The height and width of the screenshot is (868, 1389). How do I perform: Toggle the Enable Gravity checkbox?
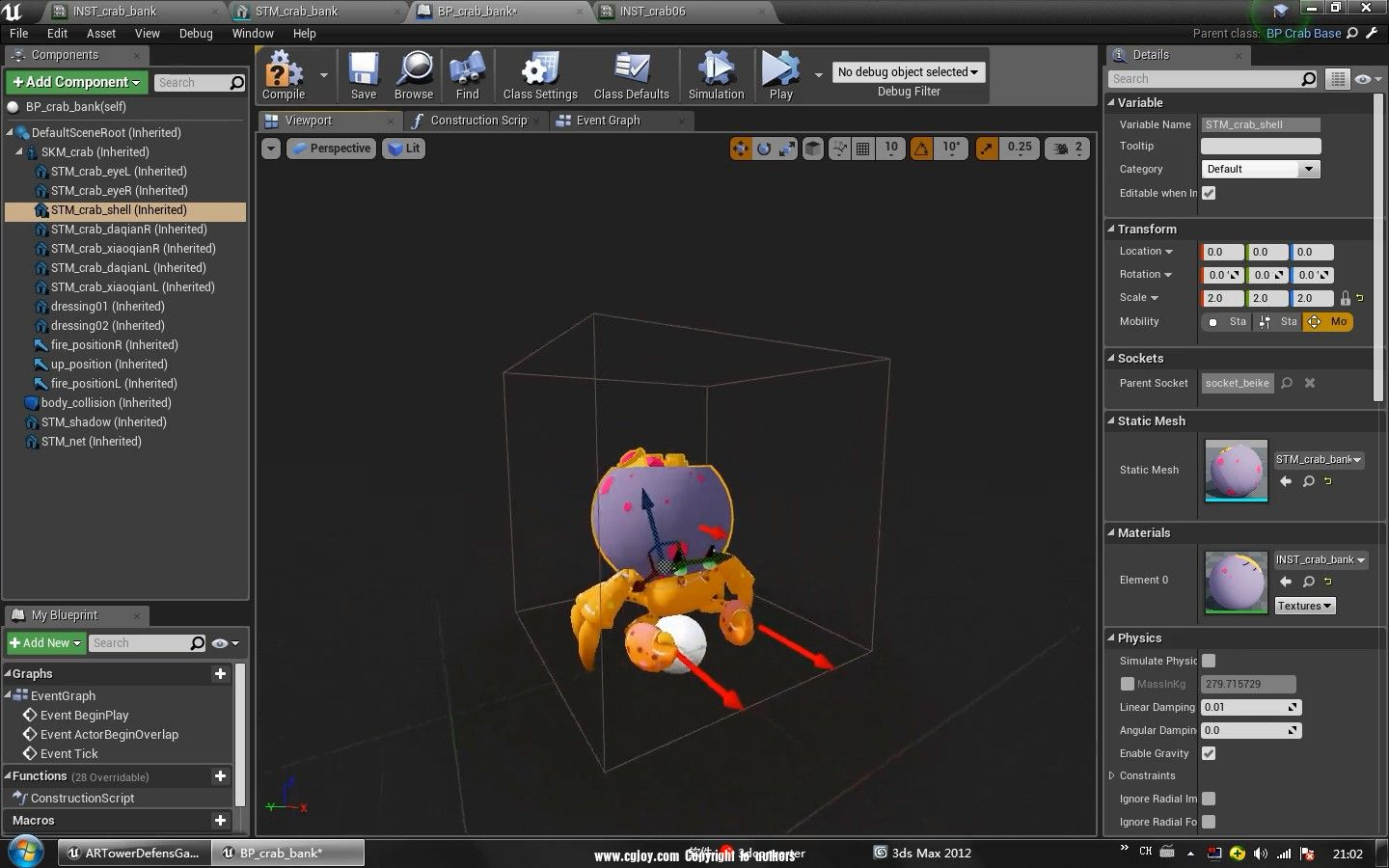[x=1209, y=753]
